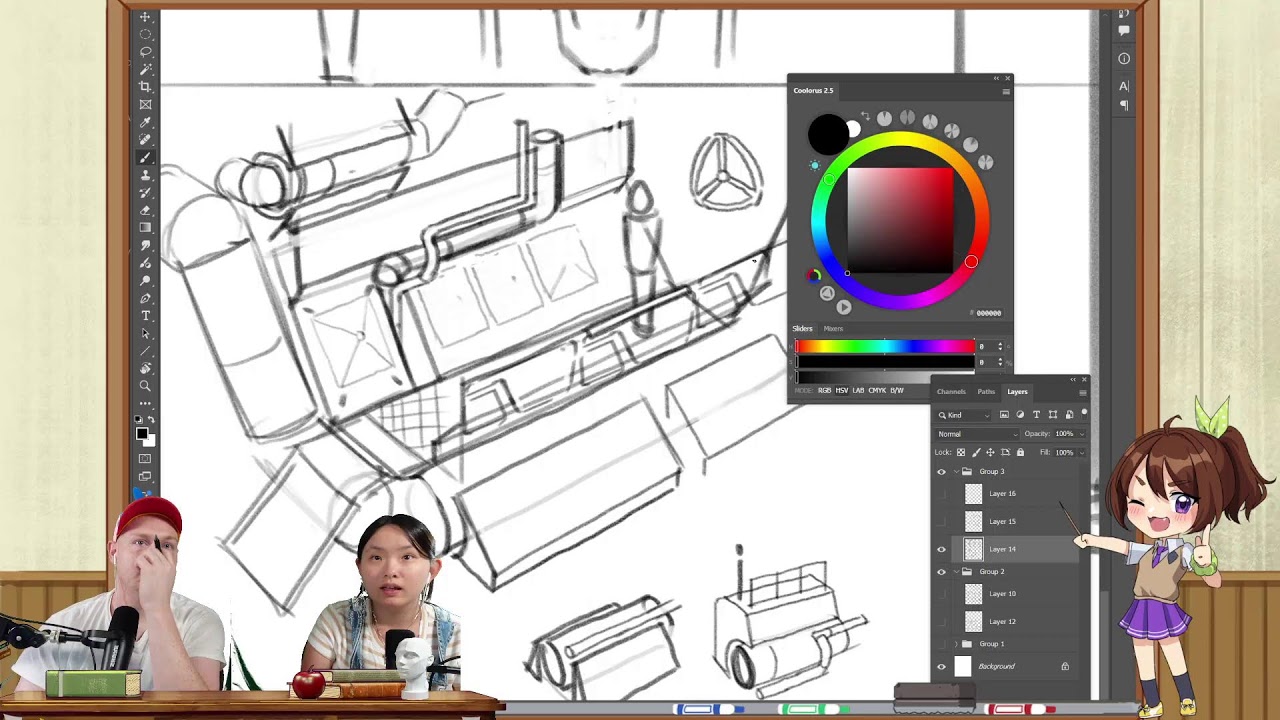Click the Coolorus play arrow button
Image resolution: width=1280 pixels, height=720 pixels.
pos(844,307)
